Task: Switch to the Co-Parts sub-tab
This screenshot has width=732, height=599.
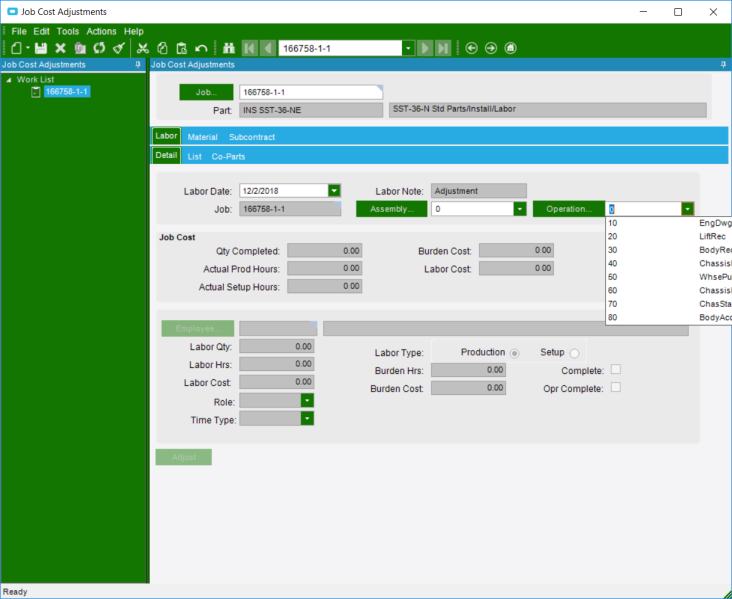Action: 228,156
